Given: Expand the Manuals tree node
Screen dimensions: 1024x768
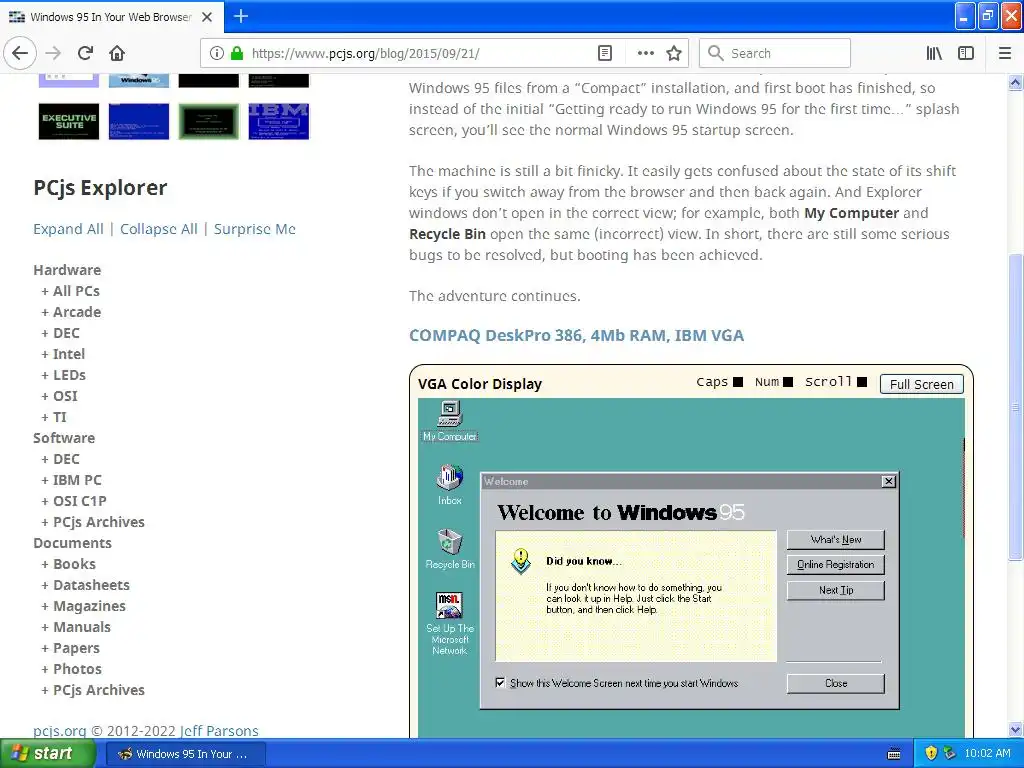Looking at the screenshot, I should point(76,627).
